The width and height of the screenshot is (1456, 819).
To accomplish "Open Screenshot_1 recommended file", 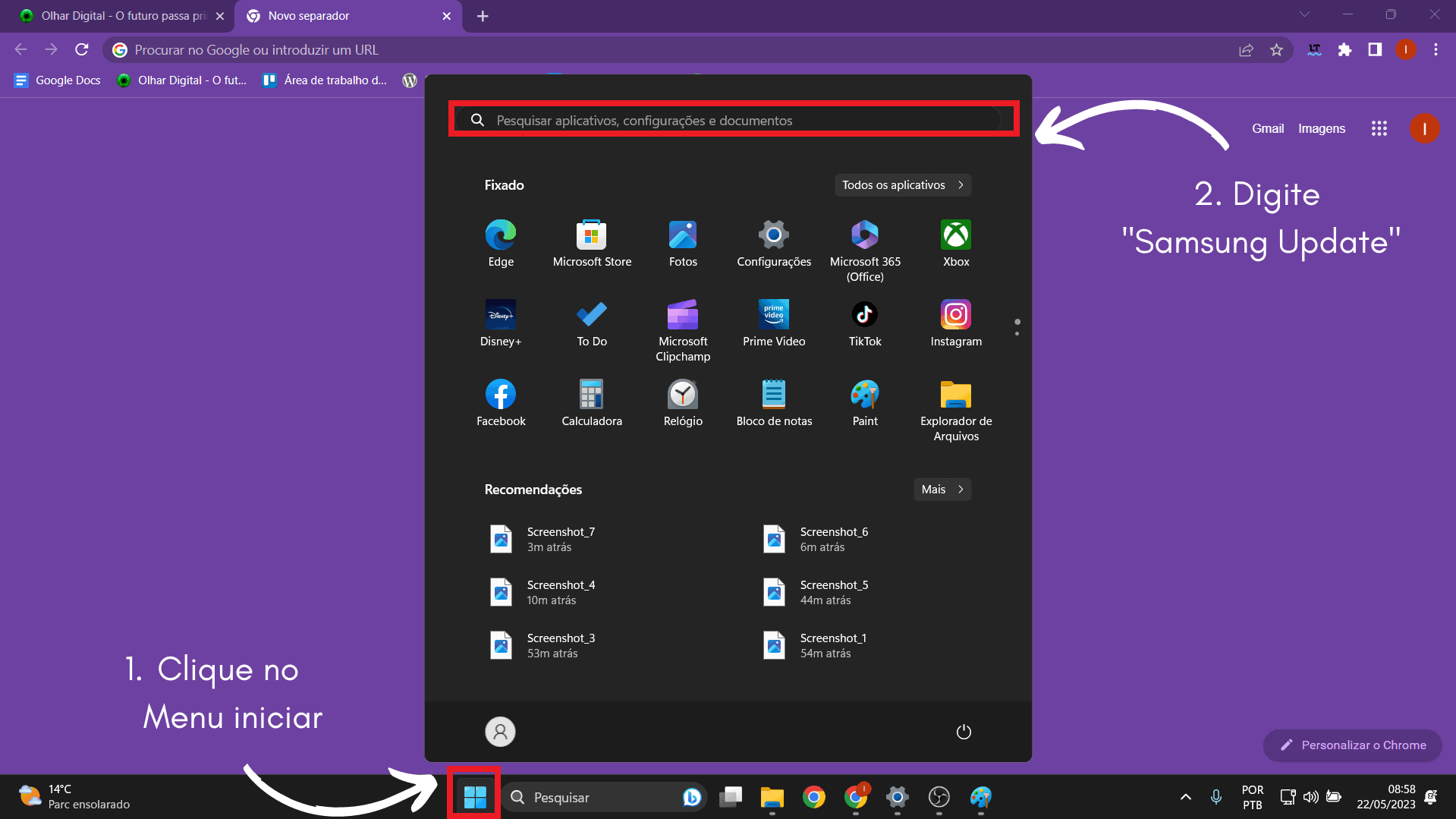I will tap(816, 645).
